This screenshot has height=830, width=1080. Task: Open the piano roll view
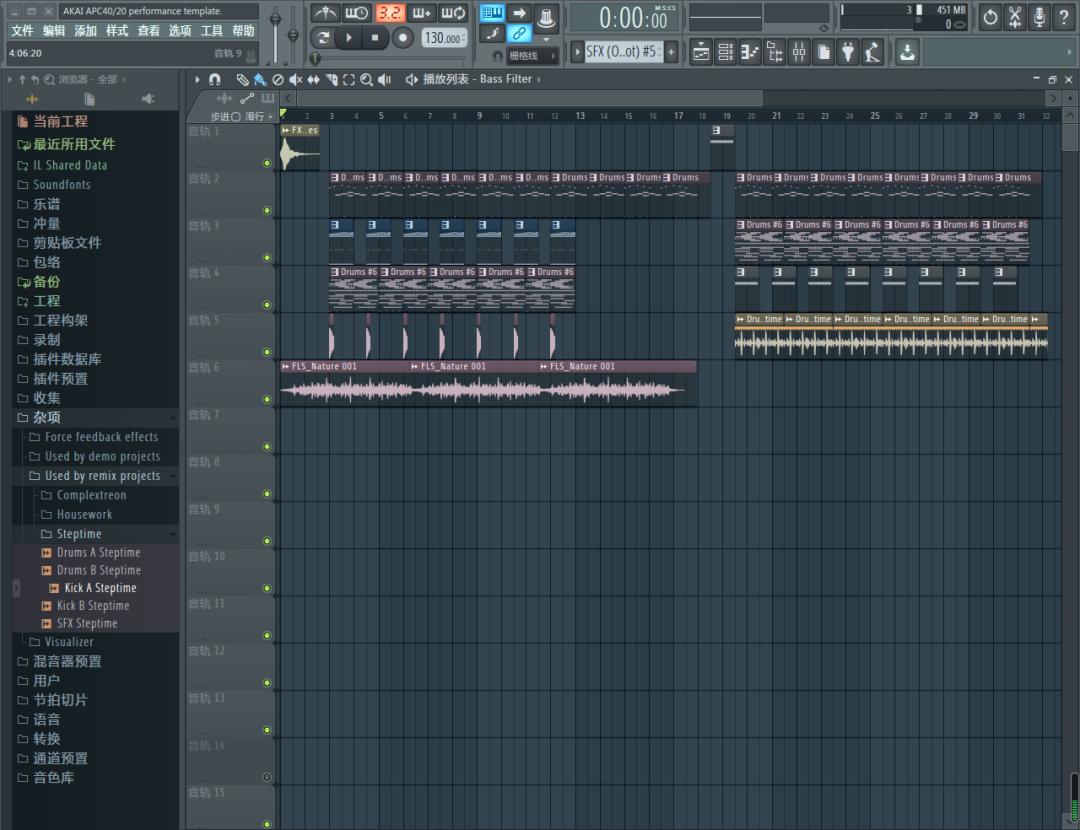tap(750, 51)
